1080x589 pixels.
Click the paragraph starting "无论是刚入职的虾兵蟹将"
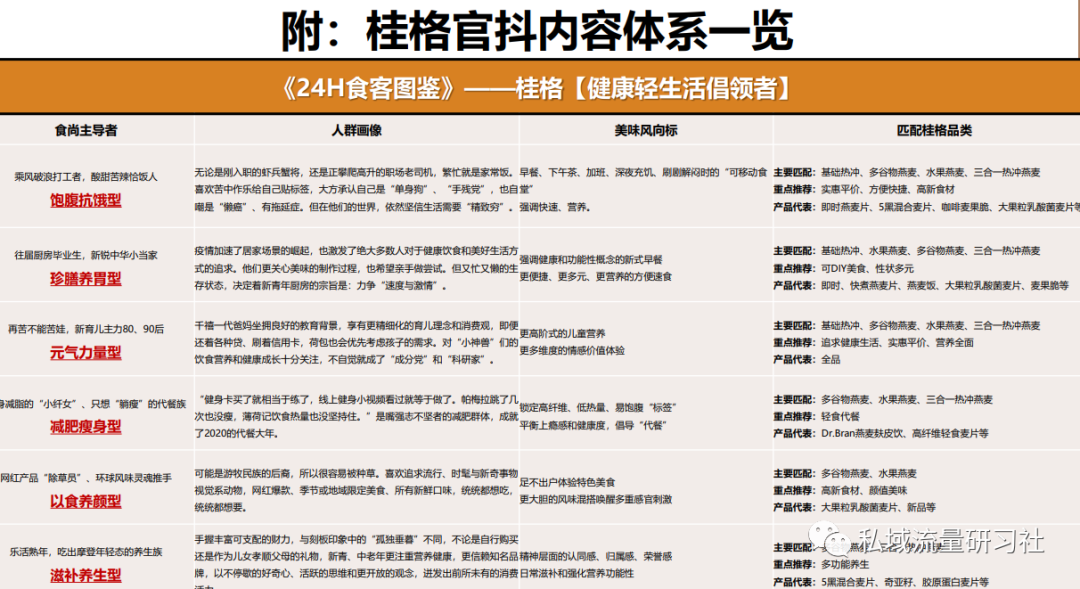coord(356,189)
